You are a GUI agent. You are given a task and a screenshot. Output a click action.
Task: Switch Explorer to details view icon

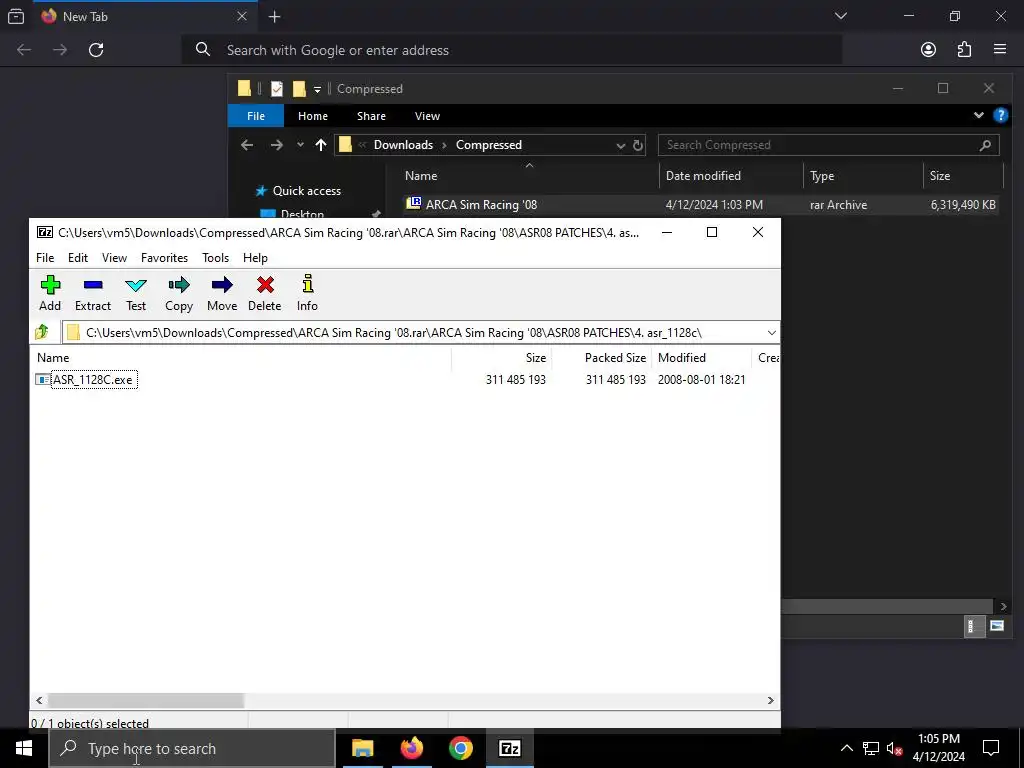973,626
